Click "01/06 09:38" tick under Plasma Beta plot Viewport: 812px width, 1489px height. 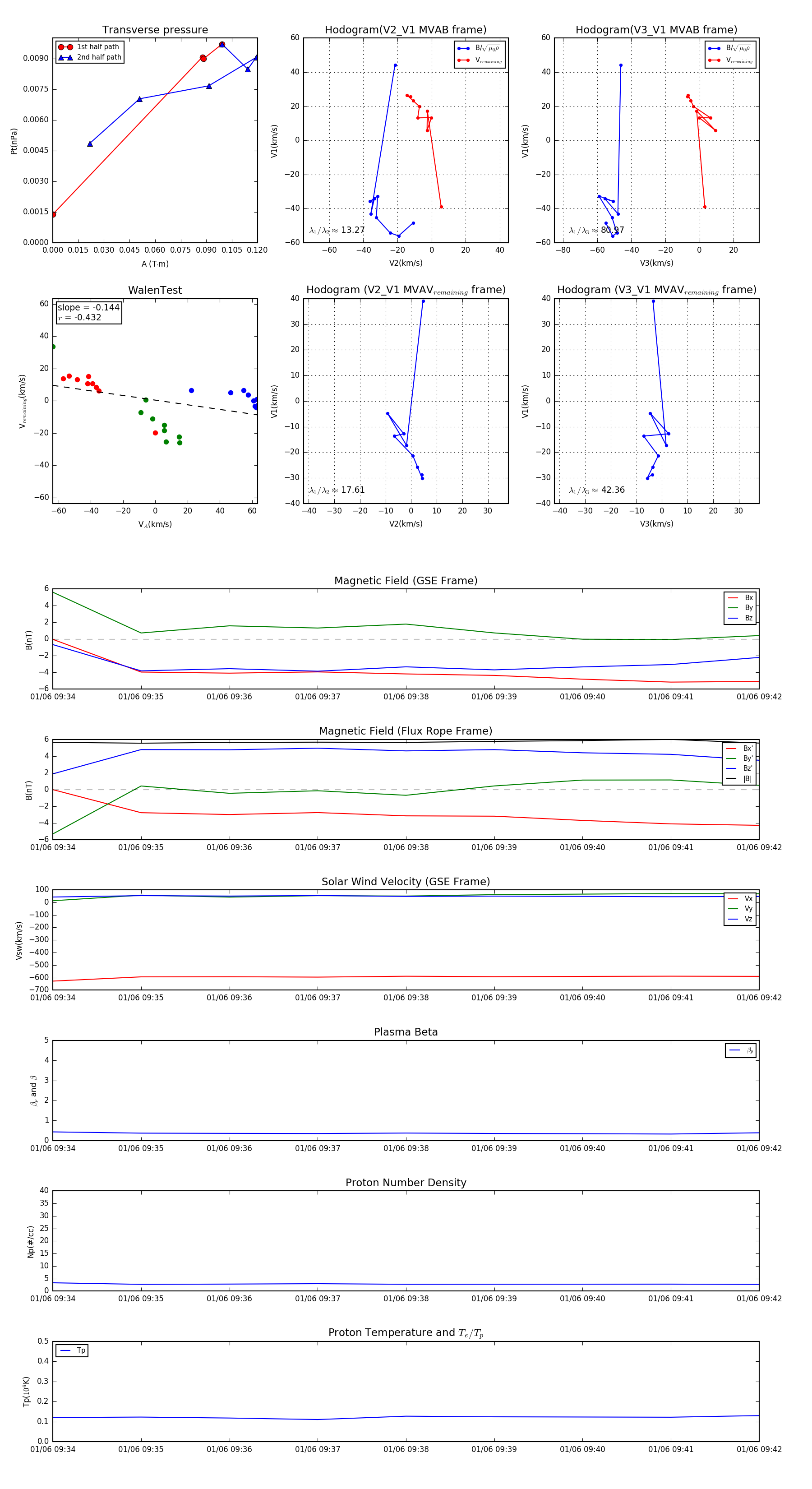click(x=406, y=1148)
